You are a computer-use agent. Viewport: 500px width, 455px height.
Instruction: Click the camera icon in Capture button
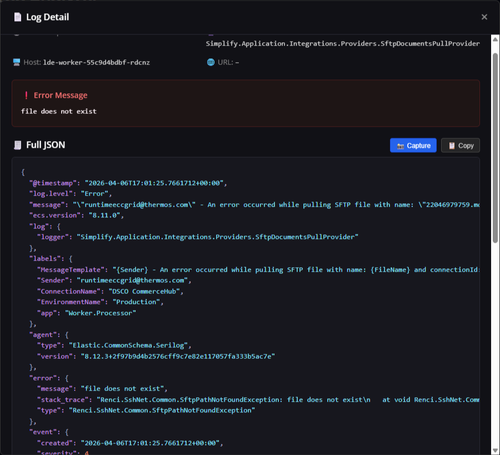pos(400,146)
